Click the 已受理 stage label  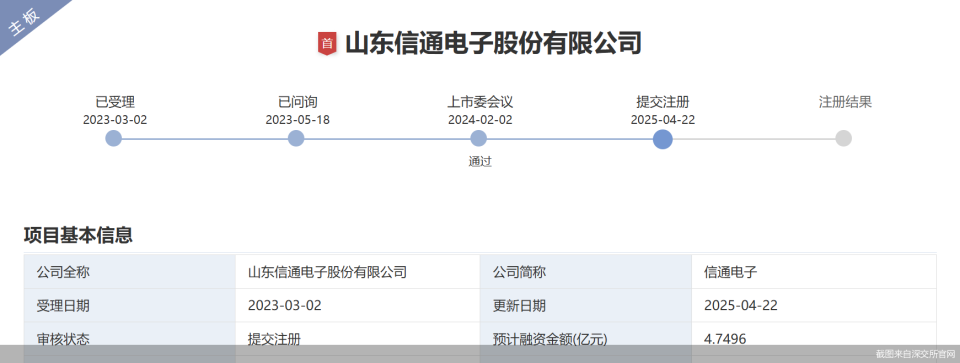click(x=115, y=102)
